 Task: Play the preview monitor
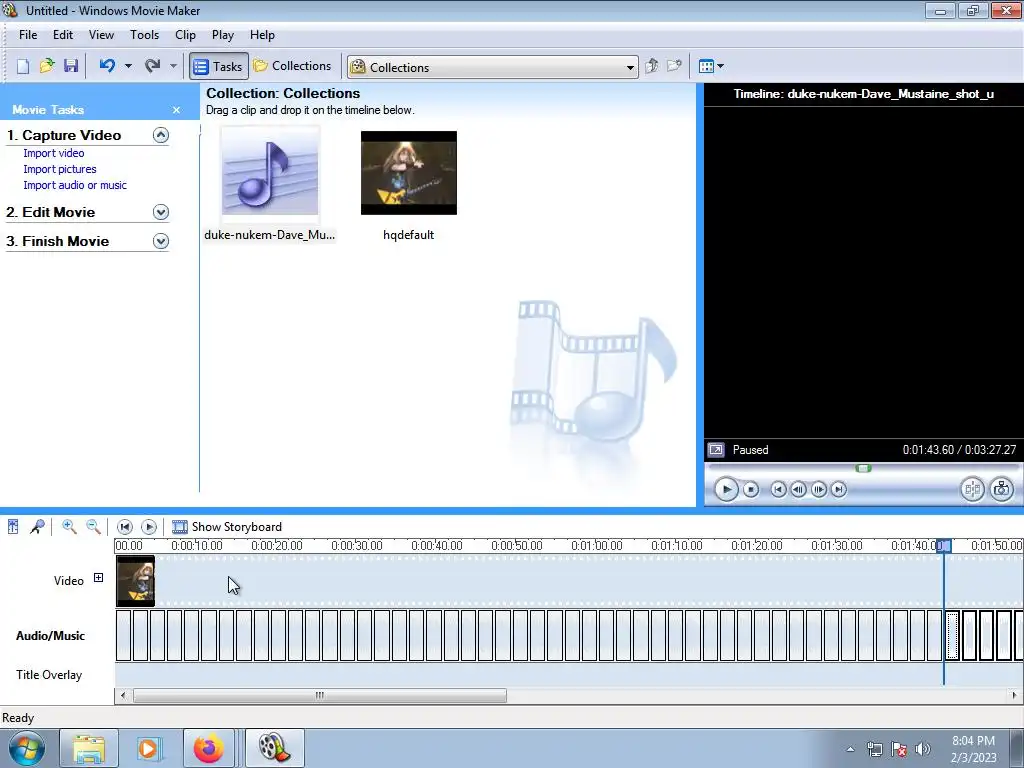click(726, 489)
